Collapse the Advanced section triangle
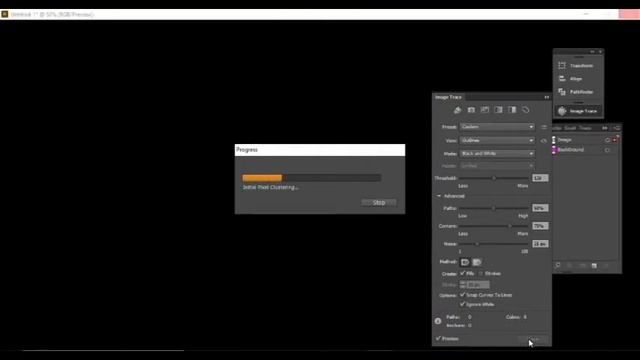 point(439,196)
